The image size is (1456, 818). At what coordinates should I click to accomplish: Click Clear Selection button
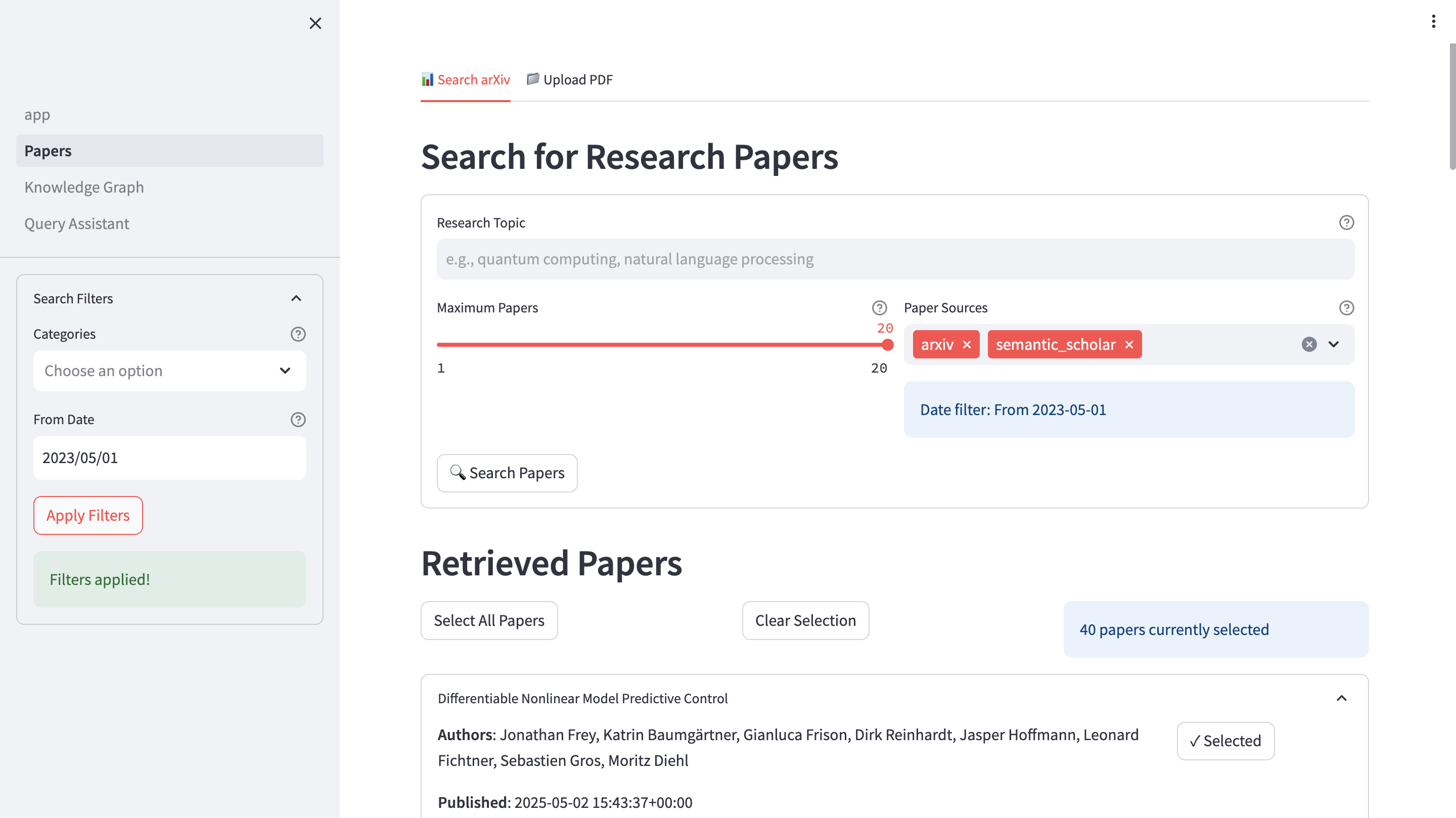click(805, 621)
